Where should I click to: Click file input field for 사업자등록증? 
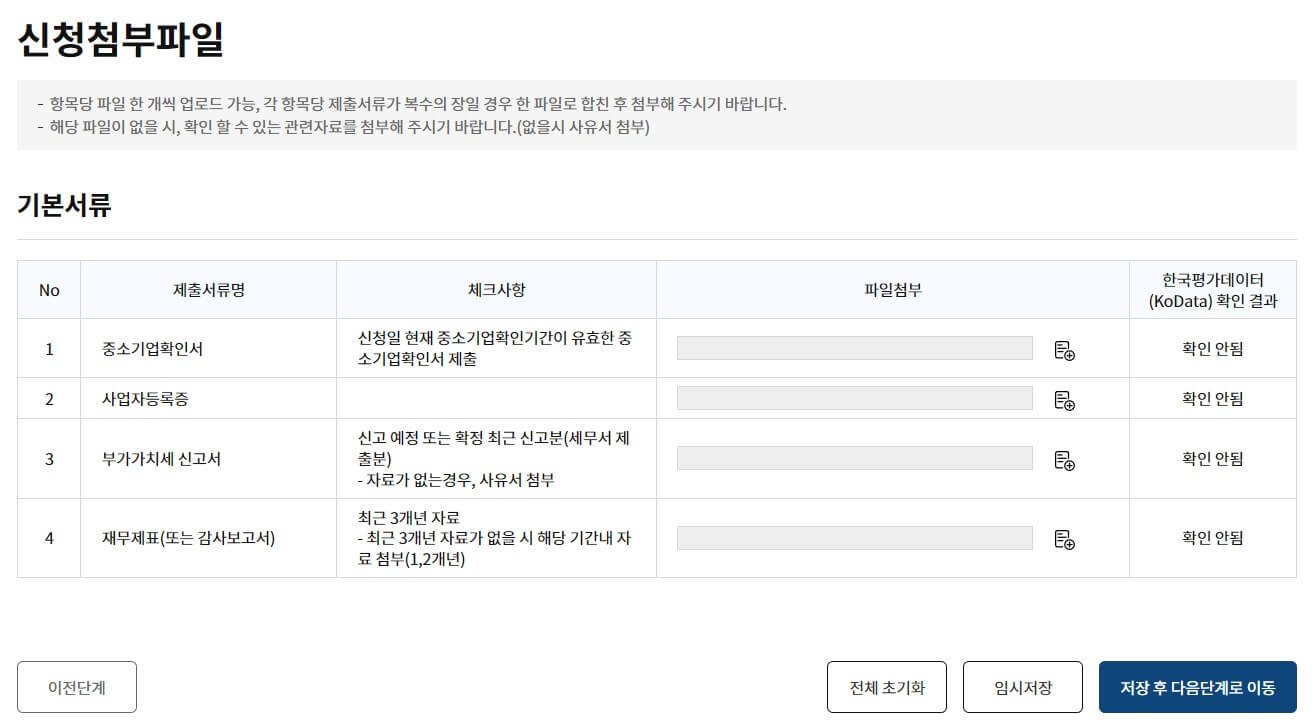pos(855,398)
